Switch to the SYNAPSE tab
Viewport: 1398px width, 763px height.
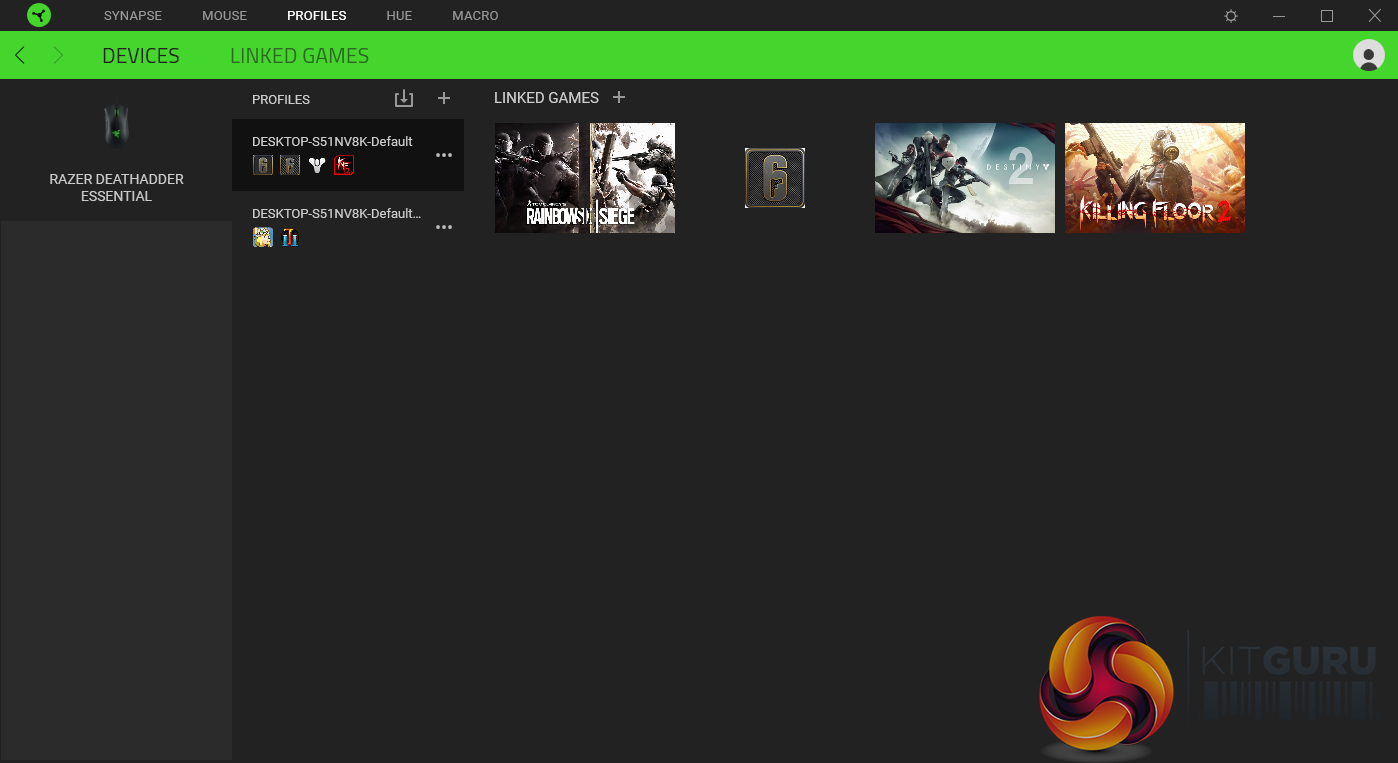tap(133, 16)
